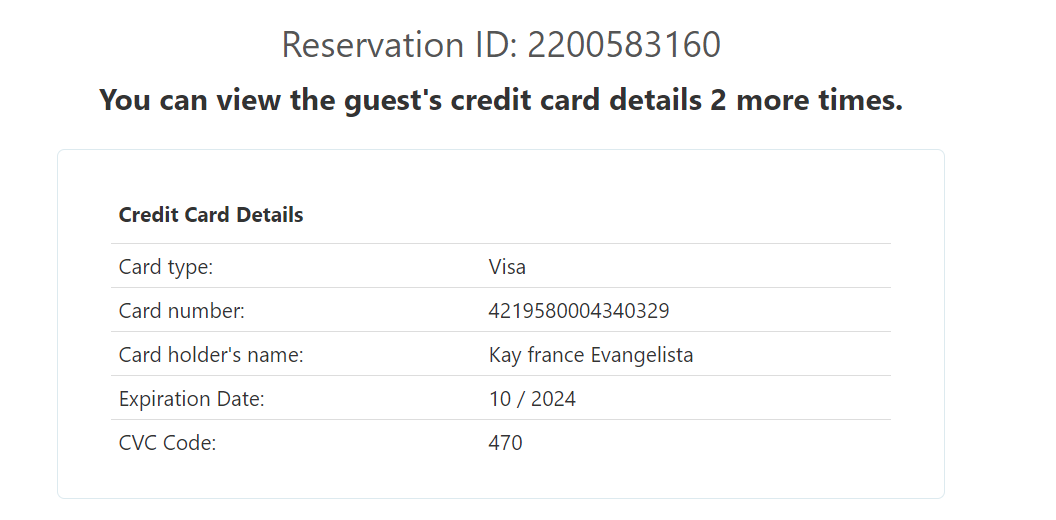Image resolution: width=1056 pixels, height=520 pixels.
Task: Select the reservation number in the heading
Action: click(x=624, y=45)
